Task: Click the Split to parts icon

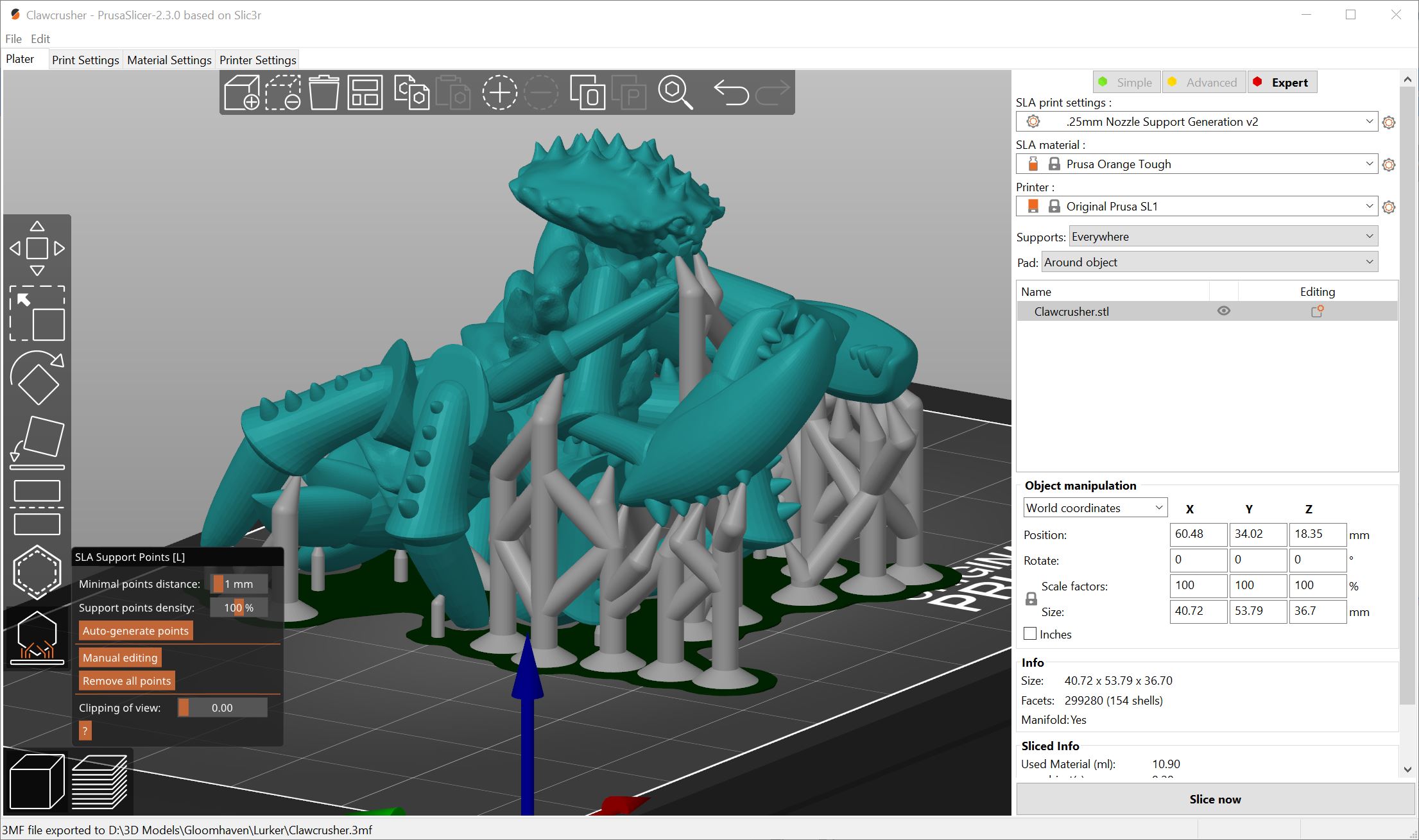Action: point(629,92)
